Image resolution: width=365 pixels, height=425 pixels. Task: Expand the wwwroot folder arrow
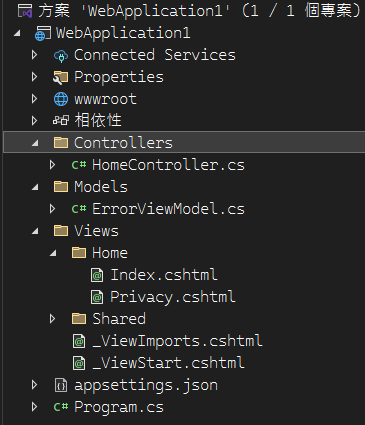click(34, 99)
